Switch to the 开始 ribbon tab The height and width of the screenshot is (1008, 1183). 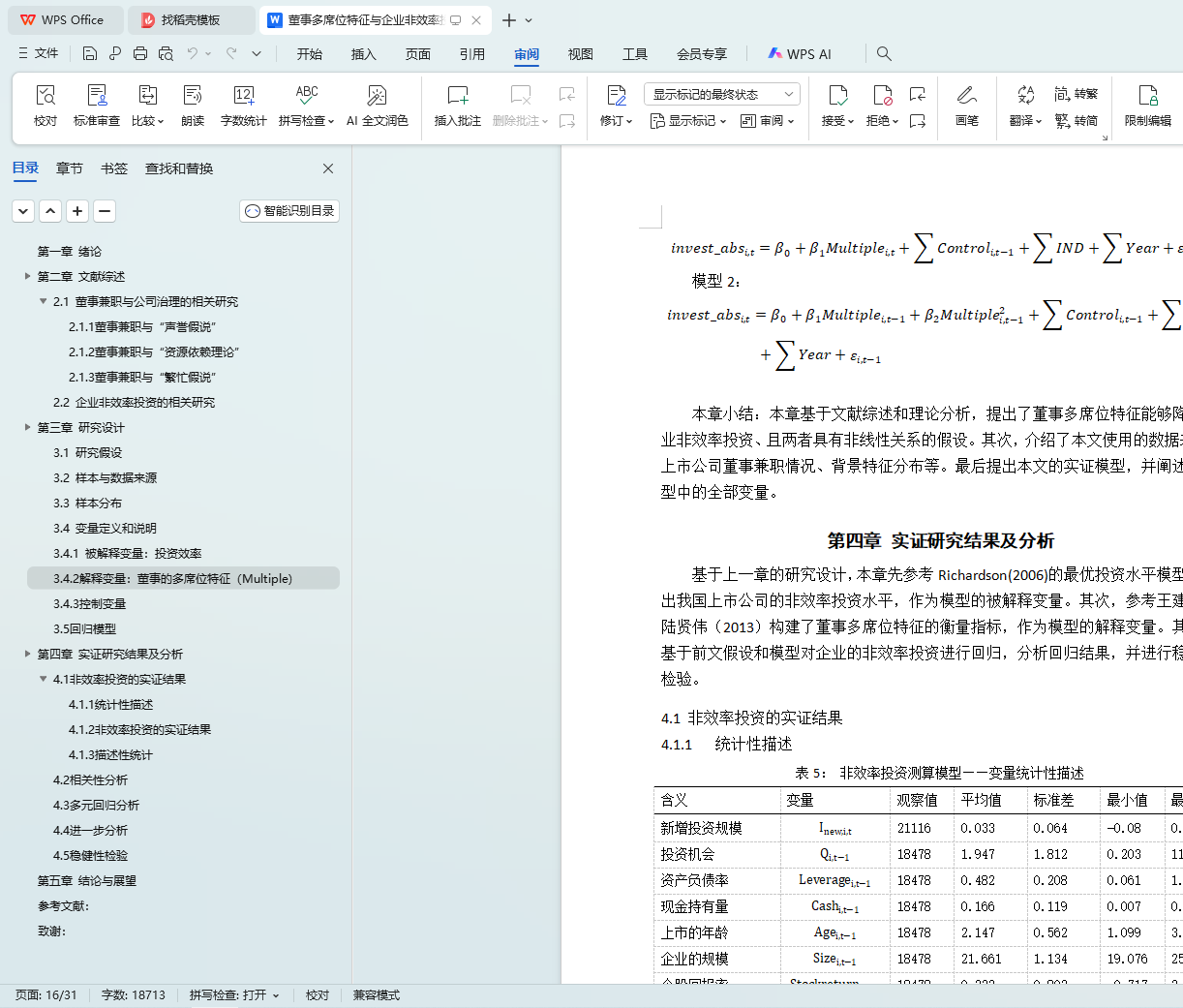click(310, 54)
